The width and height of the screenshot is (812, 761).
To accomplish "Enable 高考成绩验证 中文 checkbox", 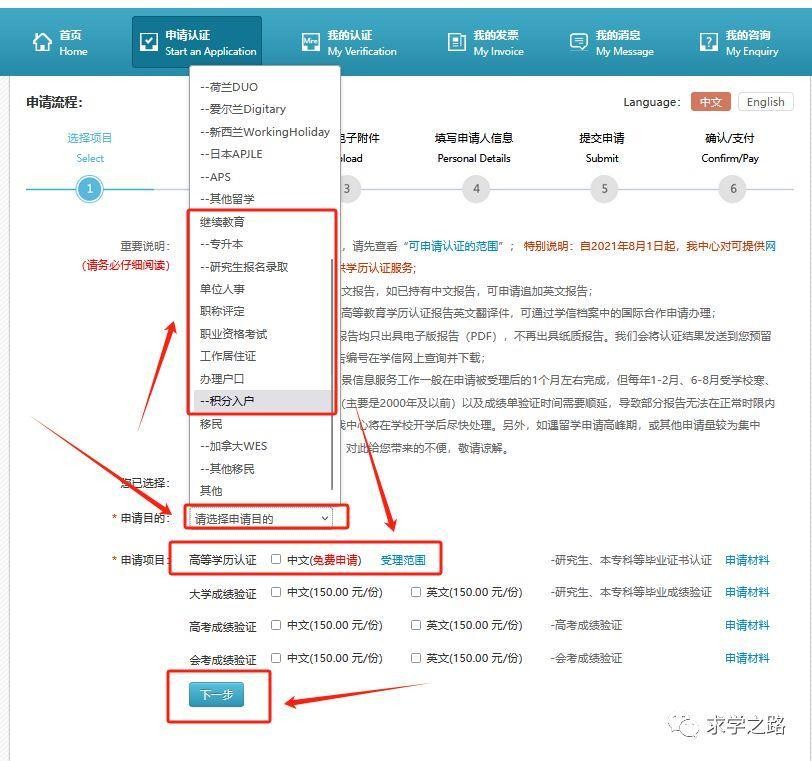I will (276, 625).
